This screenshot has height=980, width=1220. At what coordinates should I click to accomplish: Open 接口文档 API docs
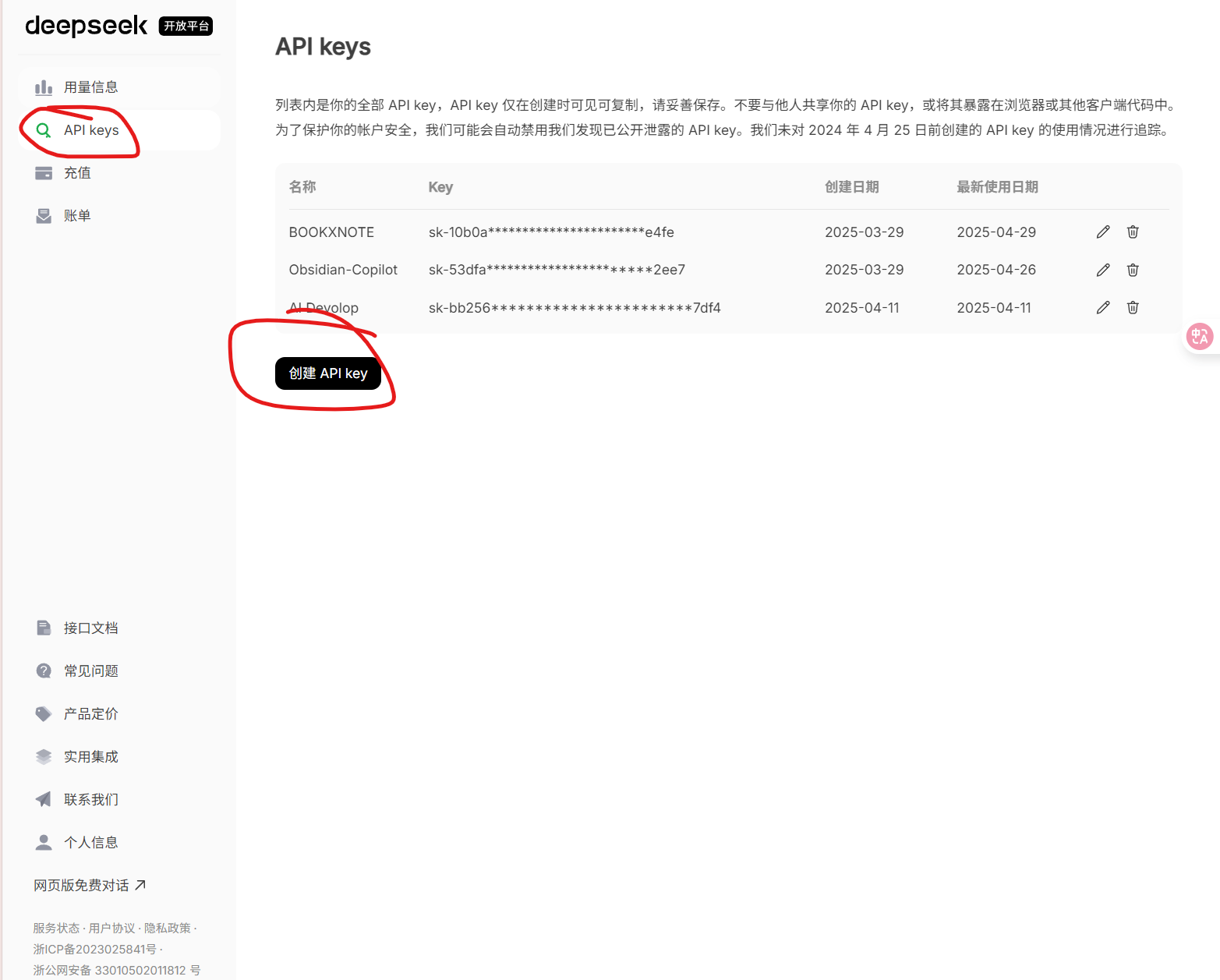(x=119, y=628)
